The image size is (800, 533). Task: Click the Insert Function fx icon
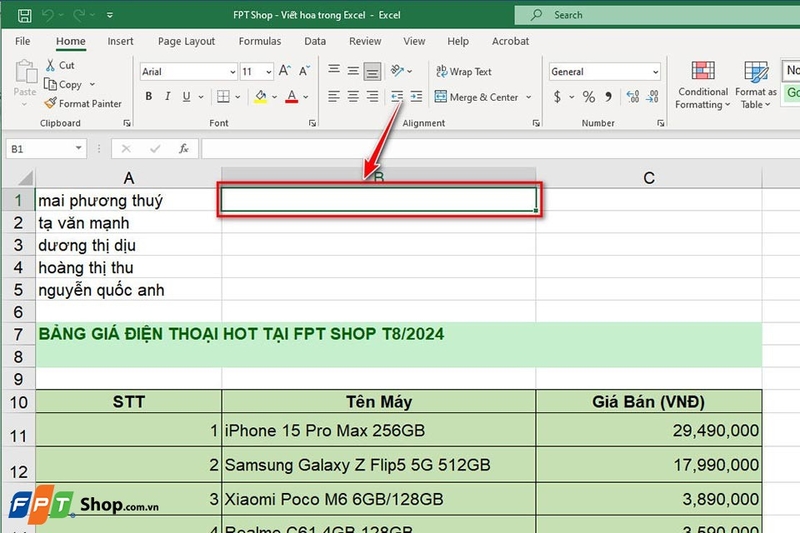pyautogui.click(x=184, y=149)
